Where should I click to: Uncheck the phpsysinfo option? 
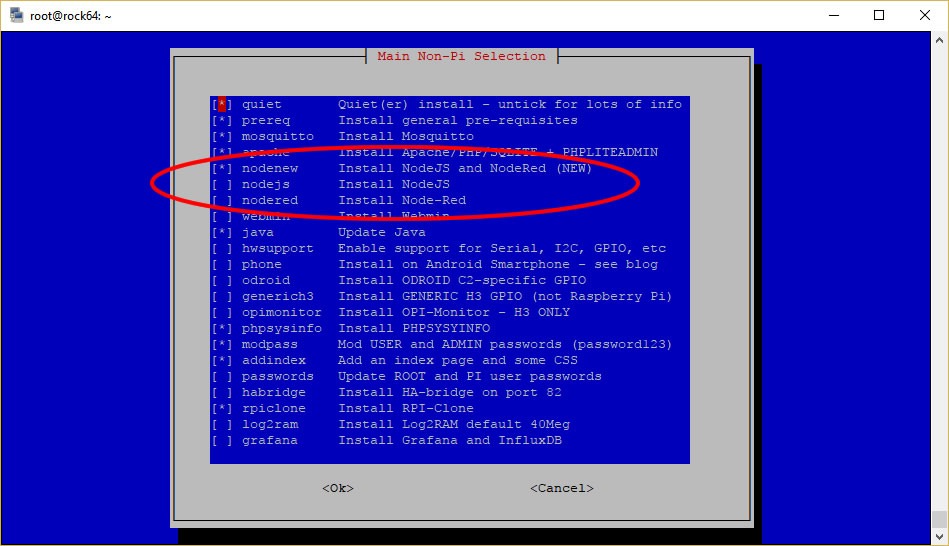pos(222,328)
